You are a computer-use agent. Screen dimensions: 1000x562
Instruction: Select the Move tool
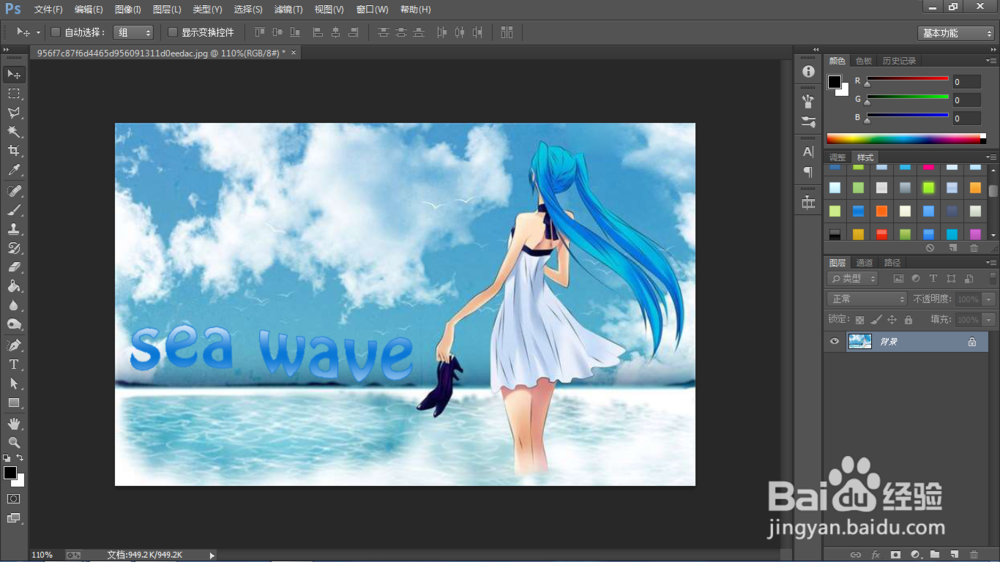(13, 75)
